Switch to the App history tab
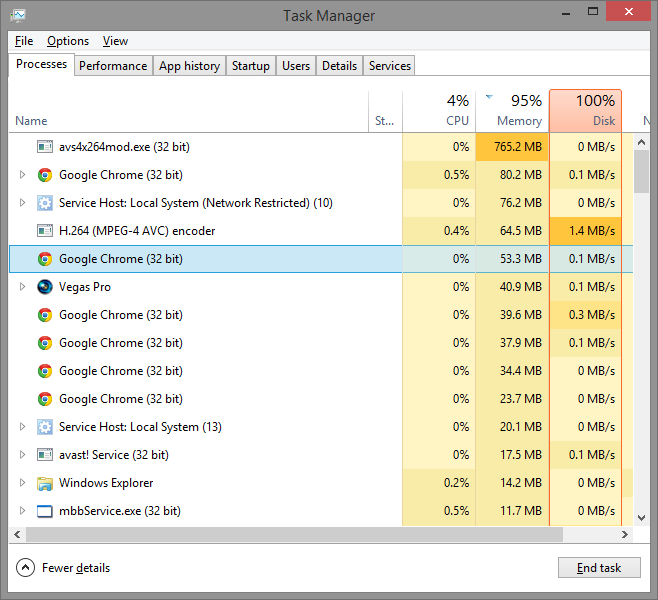 tap(189, 66)
